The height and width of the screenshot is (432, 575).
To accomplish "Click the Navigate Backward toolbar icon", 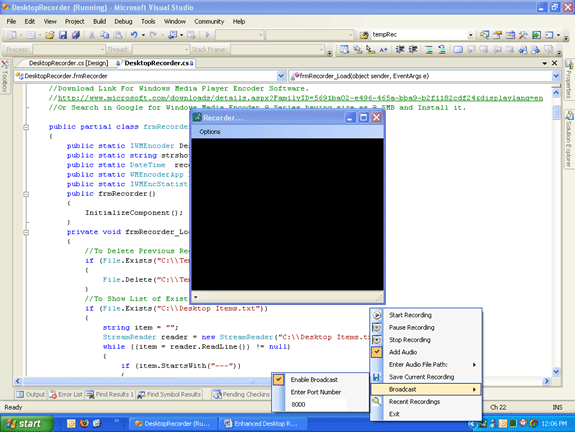I will (x=173, y=35).
